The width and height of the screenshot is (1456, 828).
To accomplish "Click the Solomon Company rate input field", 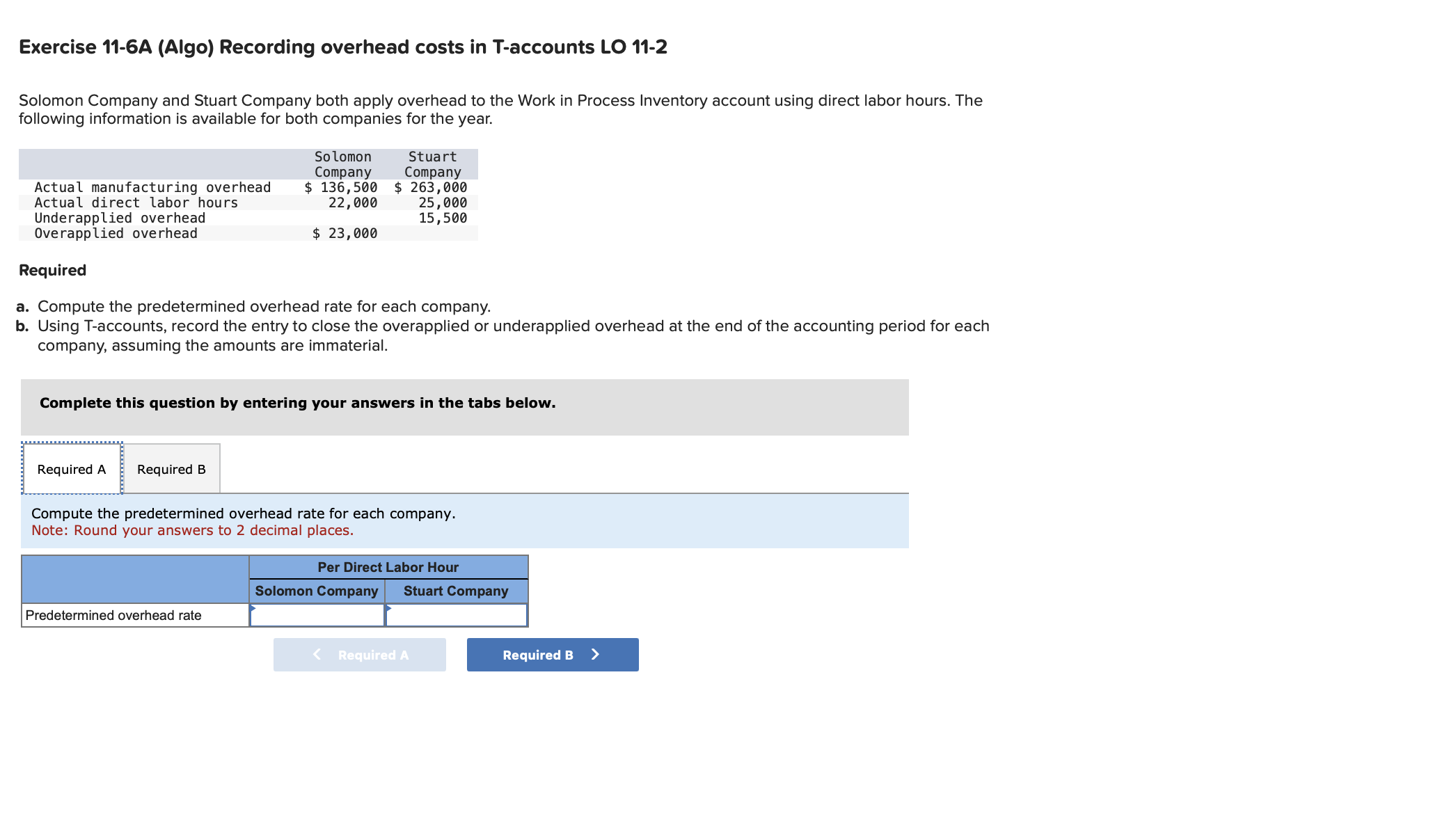I will pos(319,615).
